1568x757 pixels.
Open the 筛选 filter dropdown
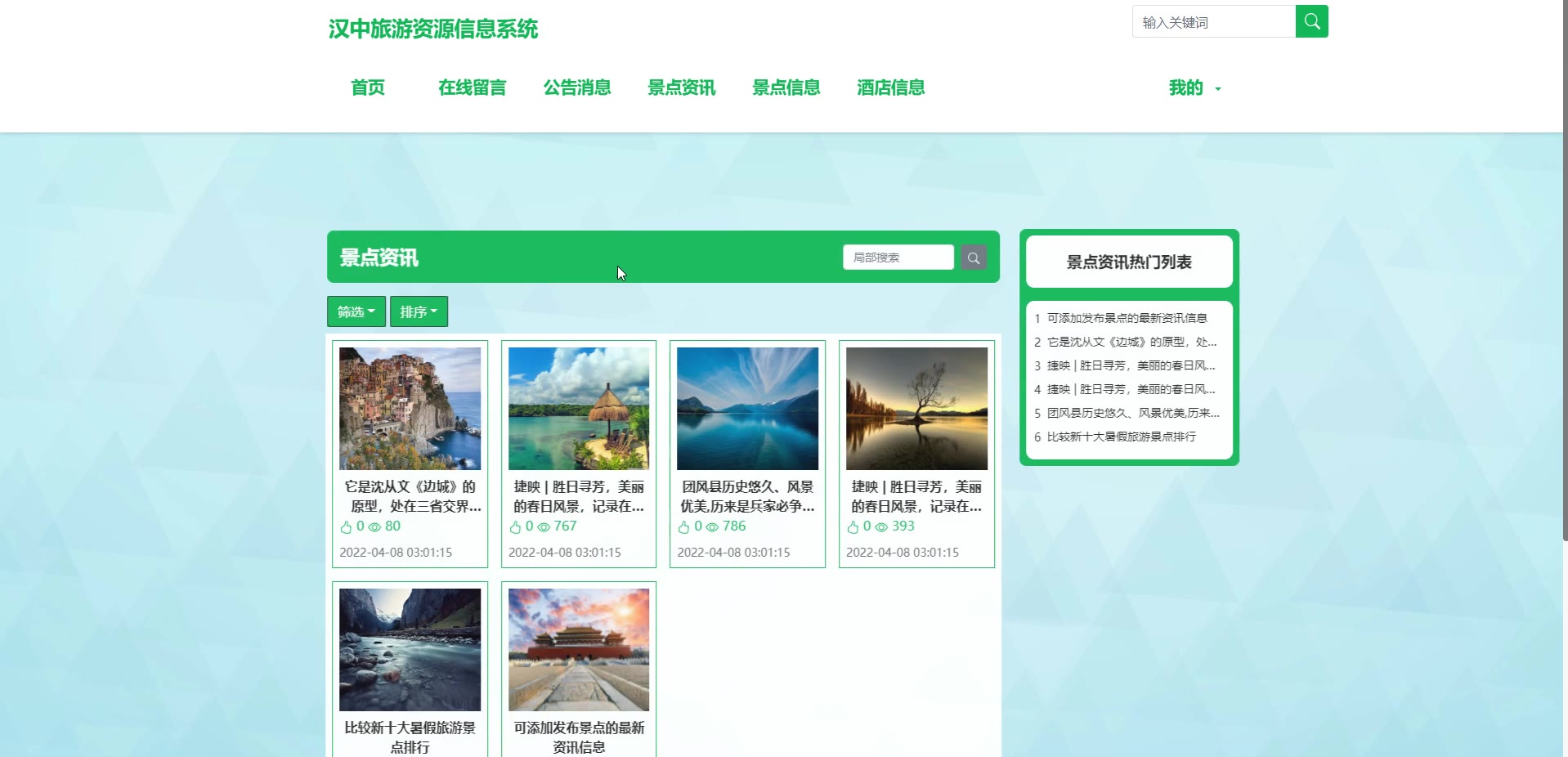click(x=356, y=311)
